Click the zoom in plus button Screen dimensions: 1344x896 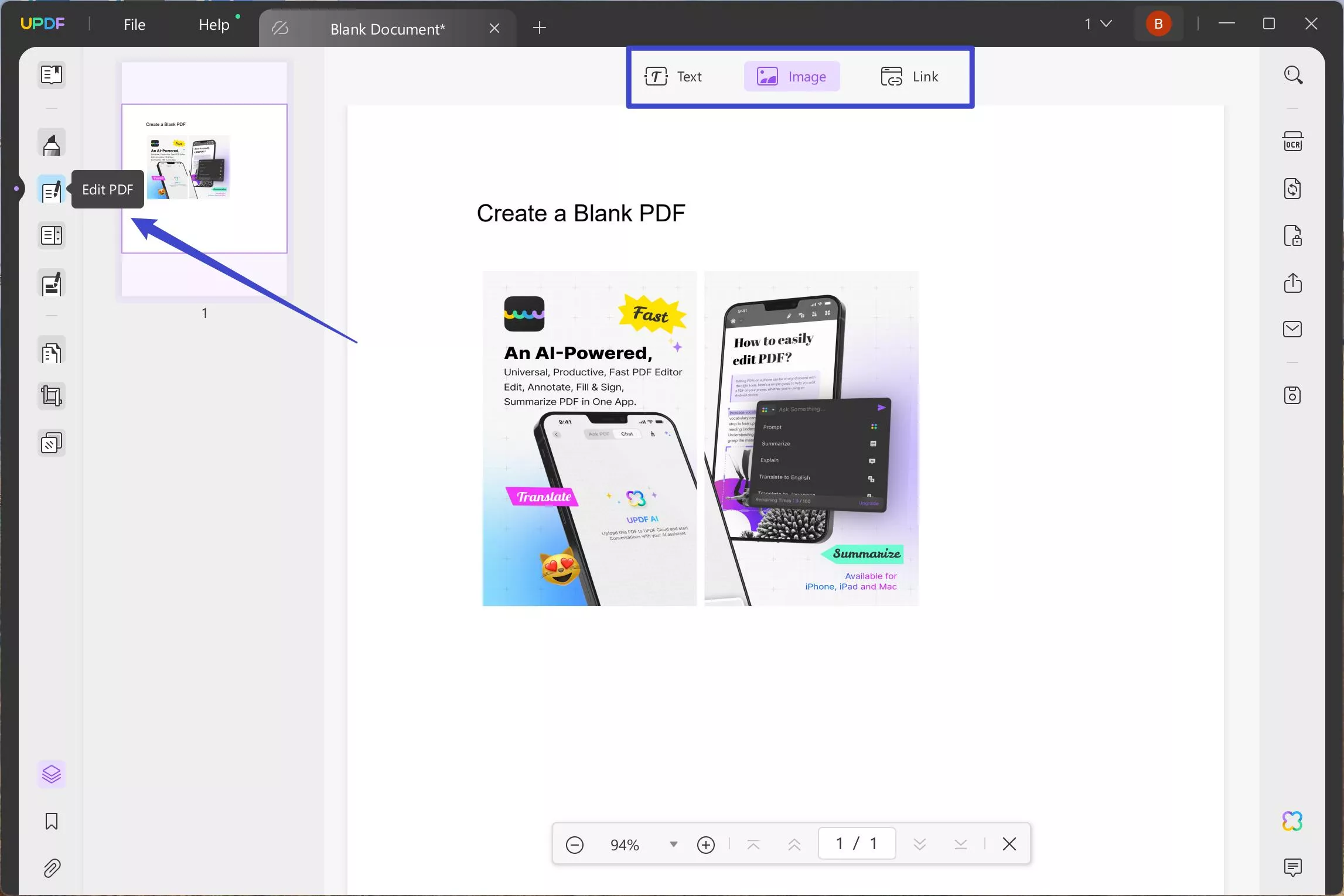tap(706, 844)
